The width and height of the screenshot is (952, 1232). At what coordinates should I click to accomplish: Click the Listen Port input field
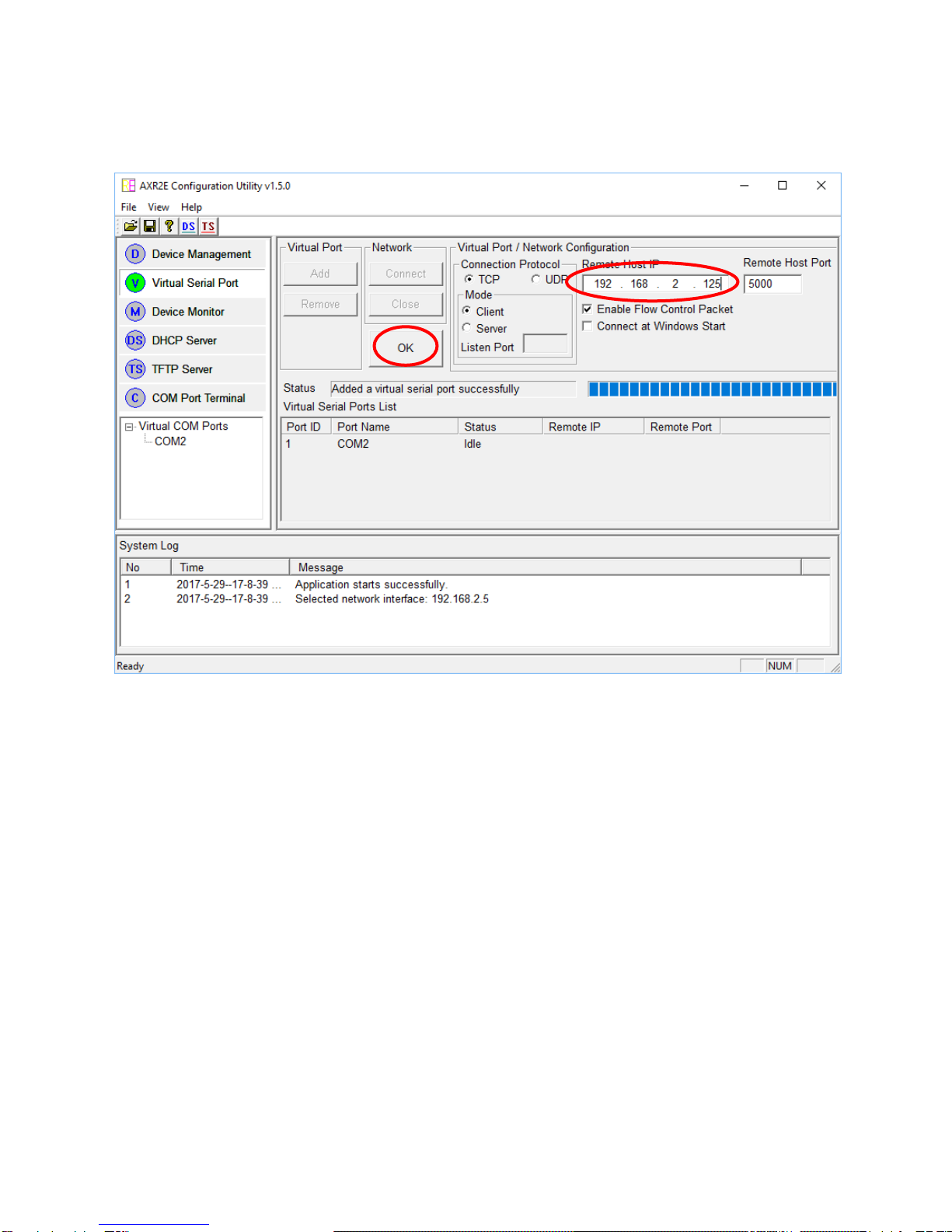[546, 344]
